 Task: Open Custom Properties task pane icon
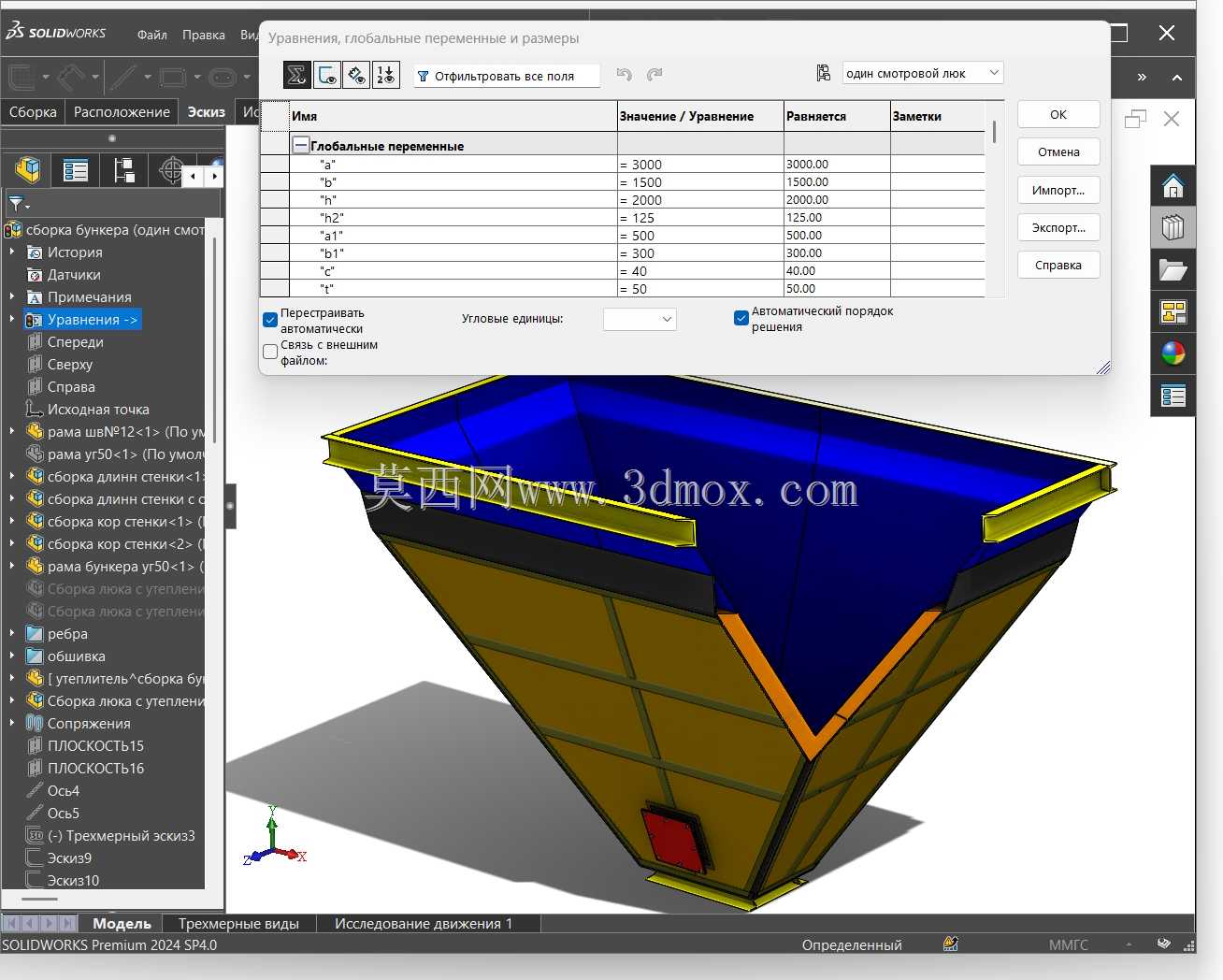[x=1173, y=396]
